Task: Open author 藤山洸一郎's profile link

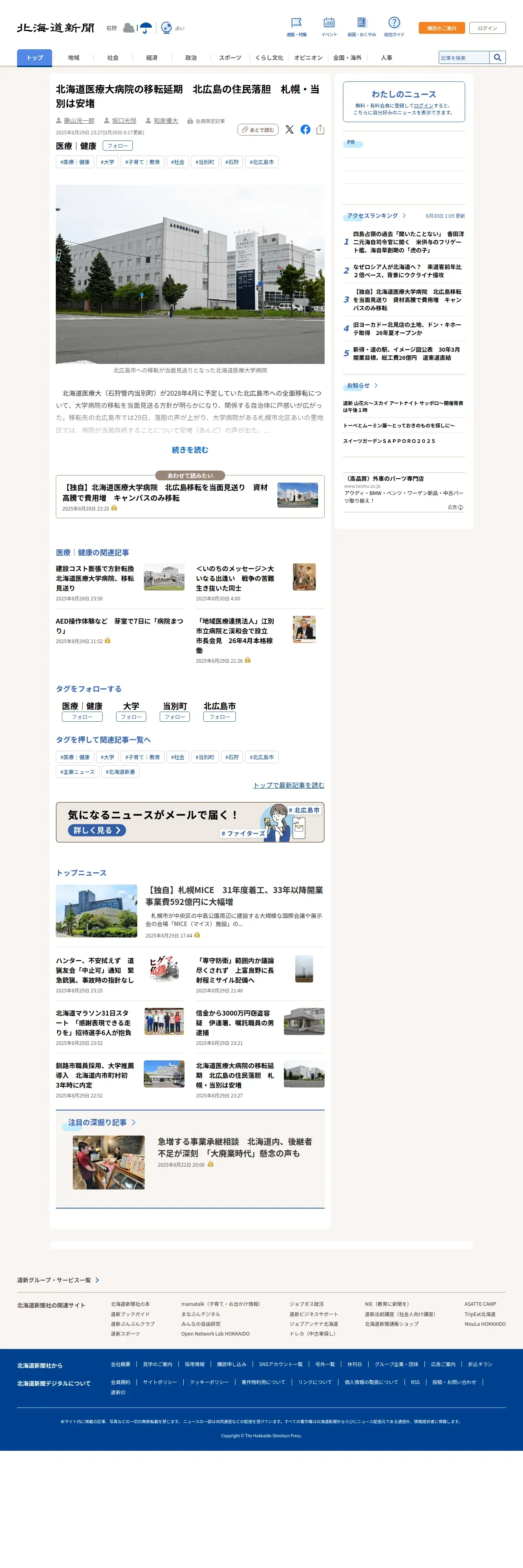Action: 79,120
